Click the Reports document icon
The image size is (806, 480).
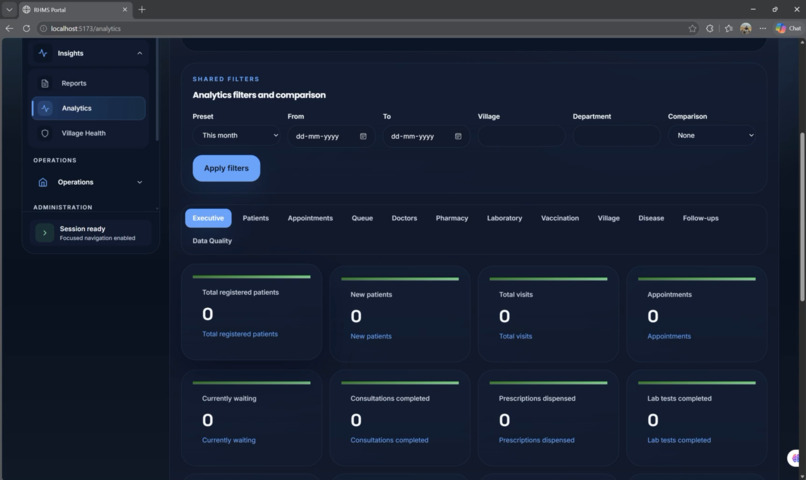pyautogui.click(x=45, y=83)
